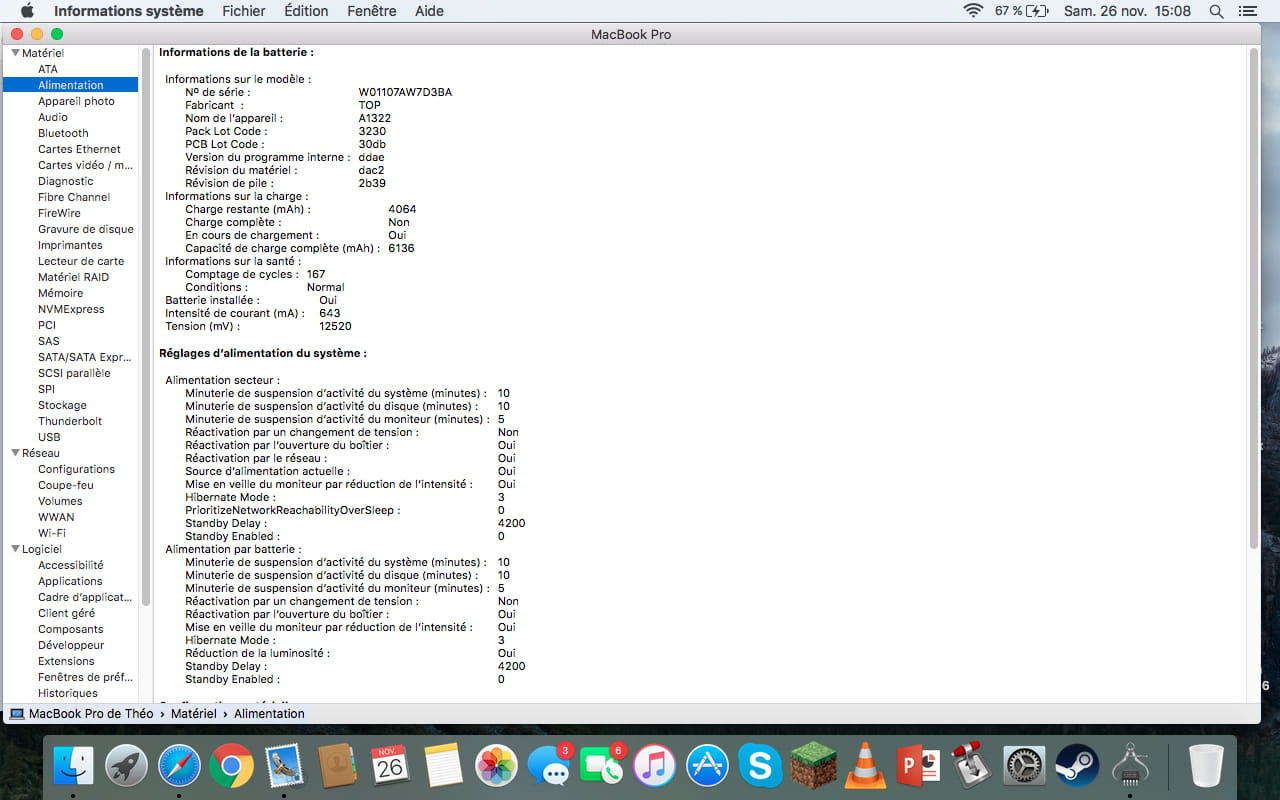Click MacBook Pro de Théo in path bar
This screenshot has height=800, width=1280.
[81, 713]
